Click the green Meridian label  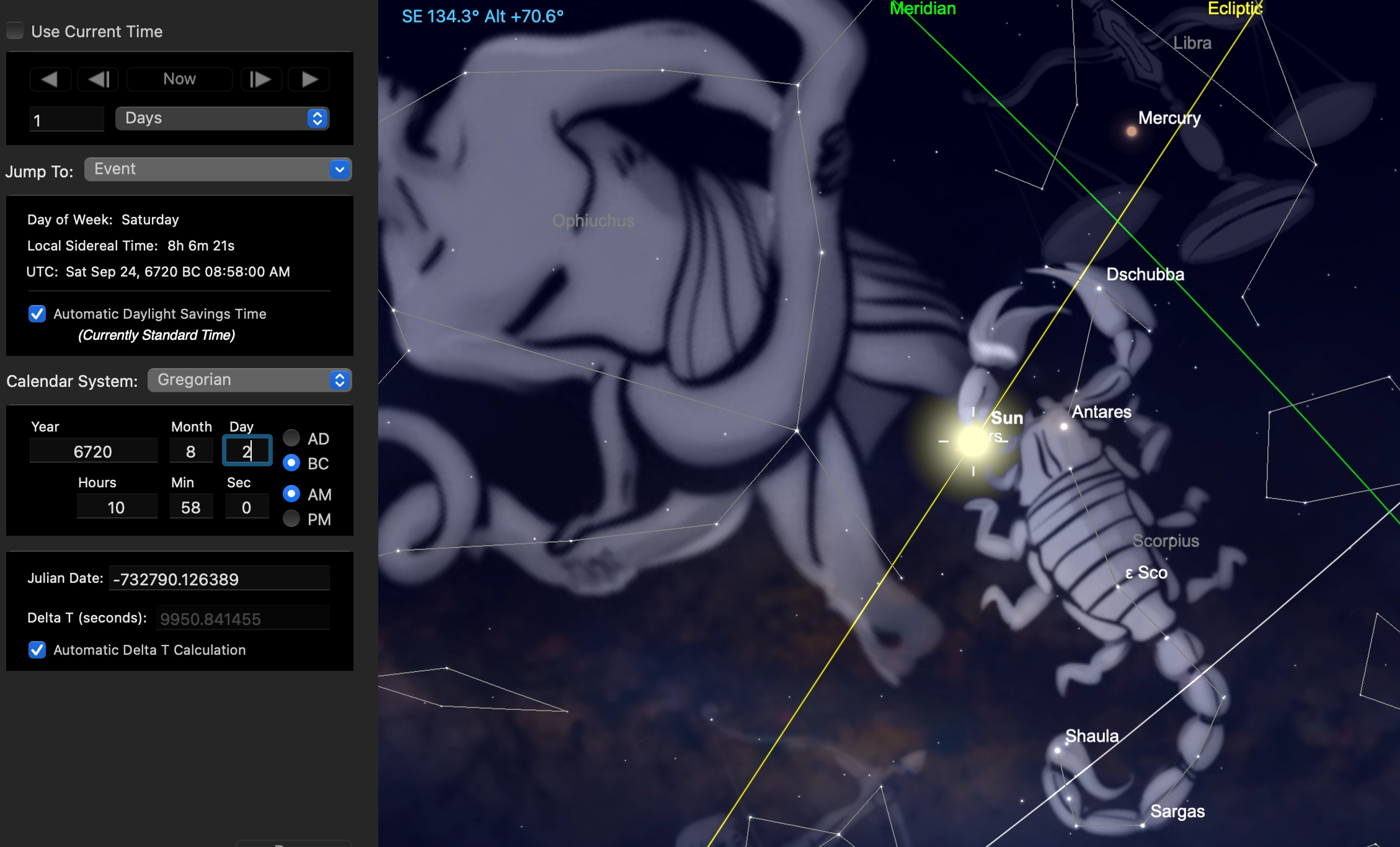click(x=923, y=9)
